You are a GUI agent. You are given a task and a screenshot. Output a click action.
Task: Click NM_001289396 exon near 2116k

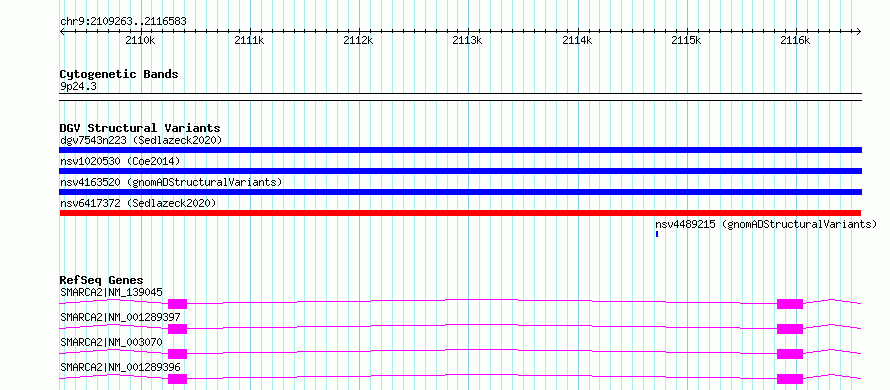click(790, 379)
